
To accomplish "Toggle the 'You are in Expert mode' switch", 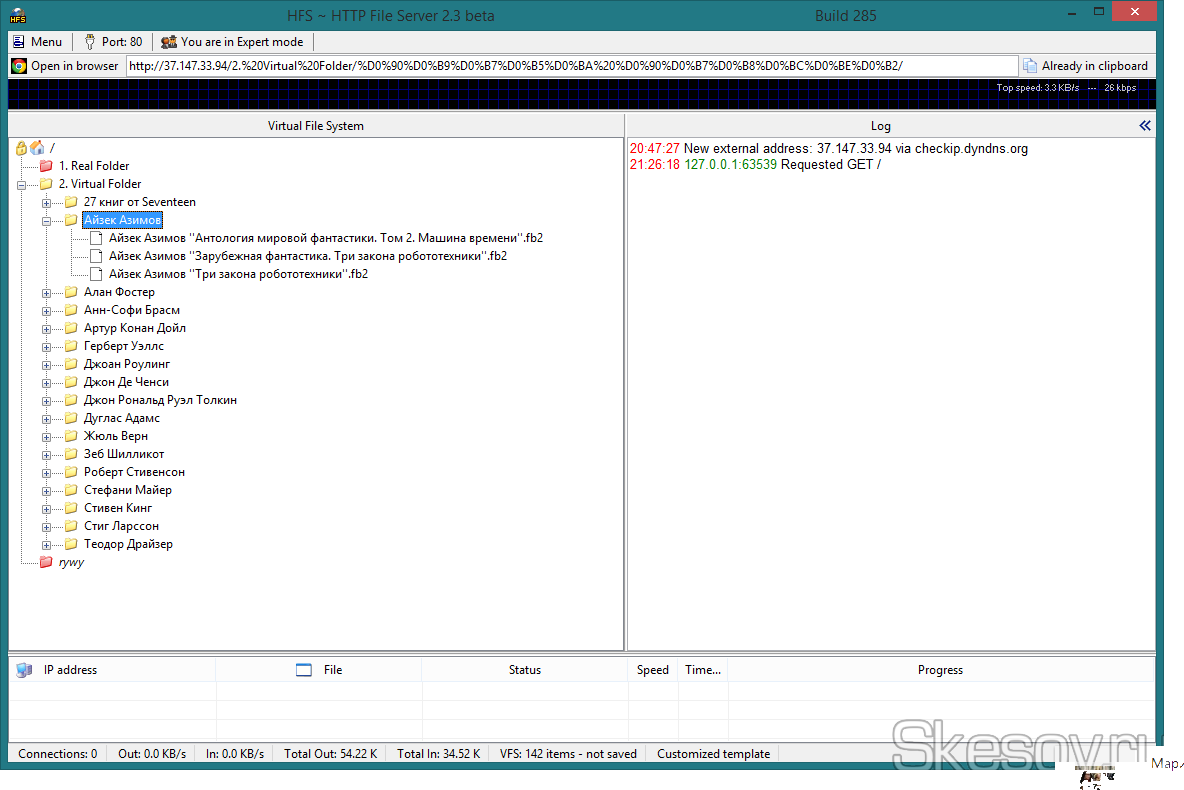I will pyautogui.click(x=232, y=42).
